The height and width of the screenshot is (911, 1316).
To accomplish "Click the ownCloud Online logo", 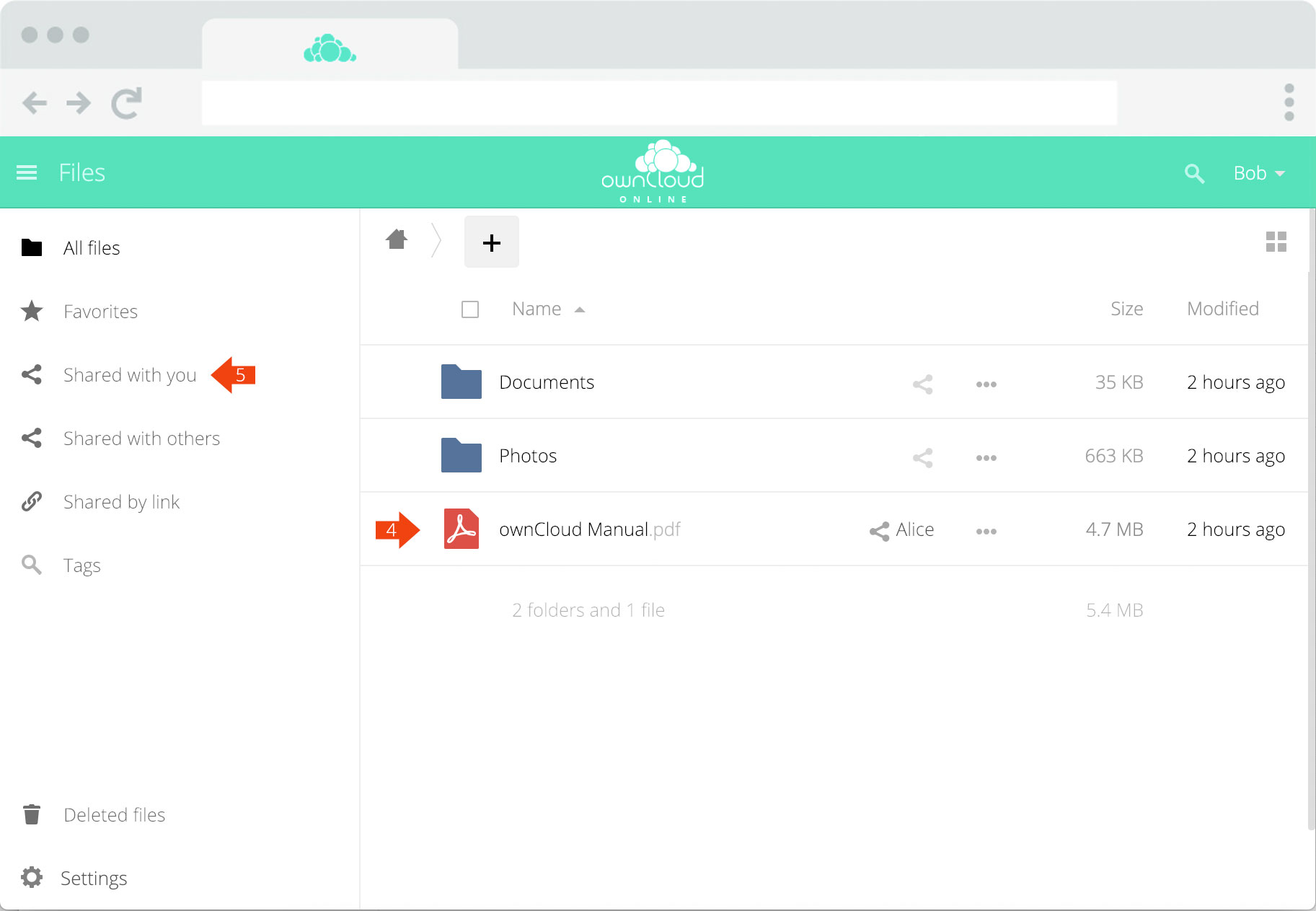I will 653,172.
